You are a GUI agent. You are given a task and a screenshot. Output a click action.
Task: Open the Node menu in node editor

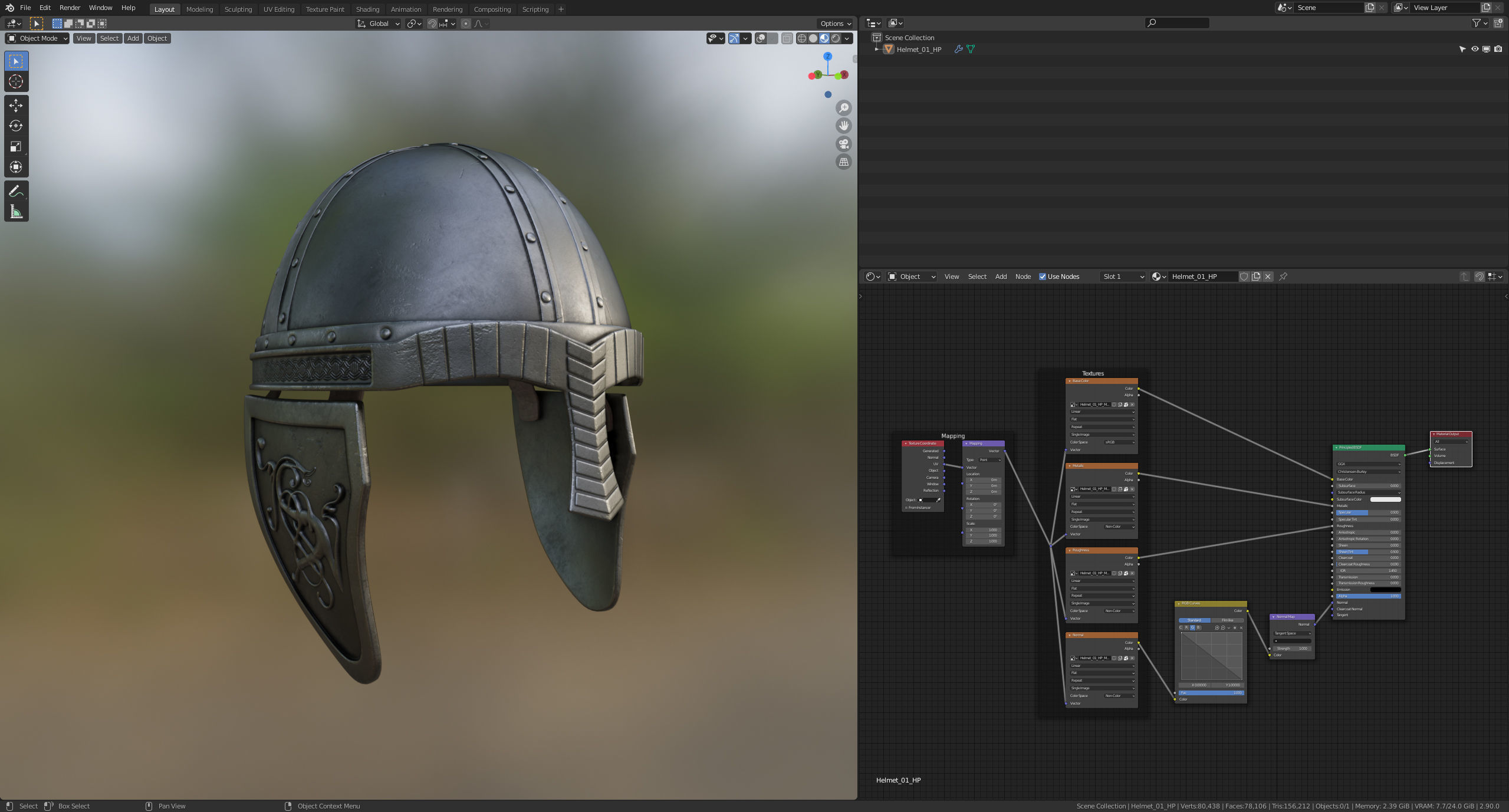1023,277
